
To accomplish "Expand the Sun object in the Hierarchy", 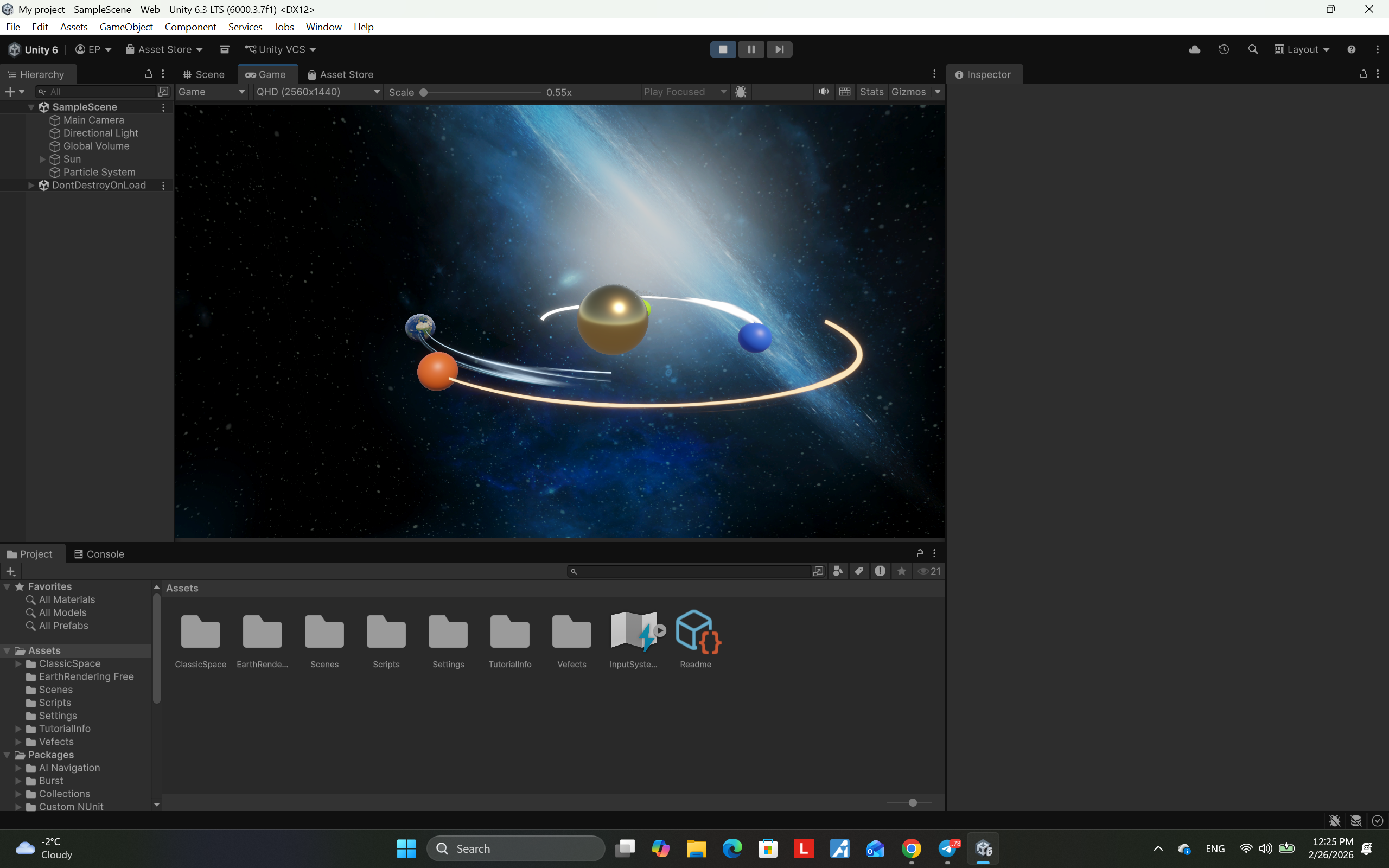I will 42,159.
